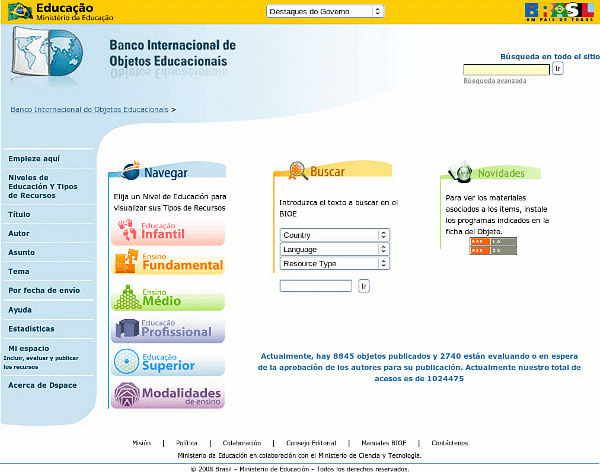This screenshot has height=472, width=600.
Task: Open the Política footer link
Action: [x=187, y=443]
